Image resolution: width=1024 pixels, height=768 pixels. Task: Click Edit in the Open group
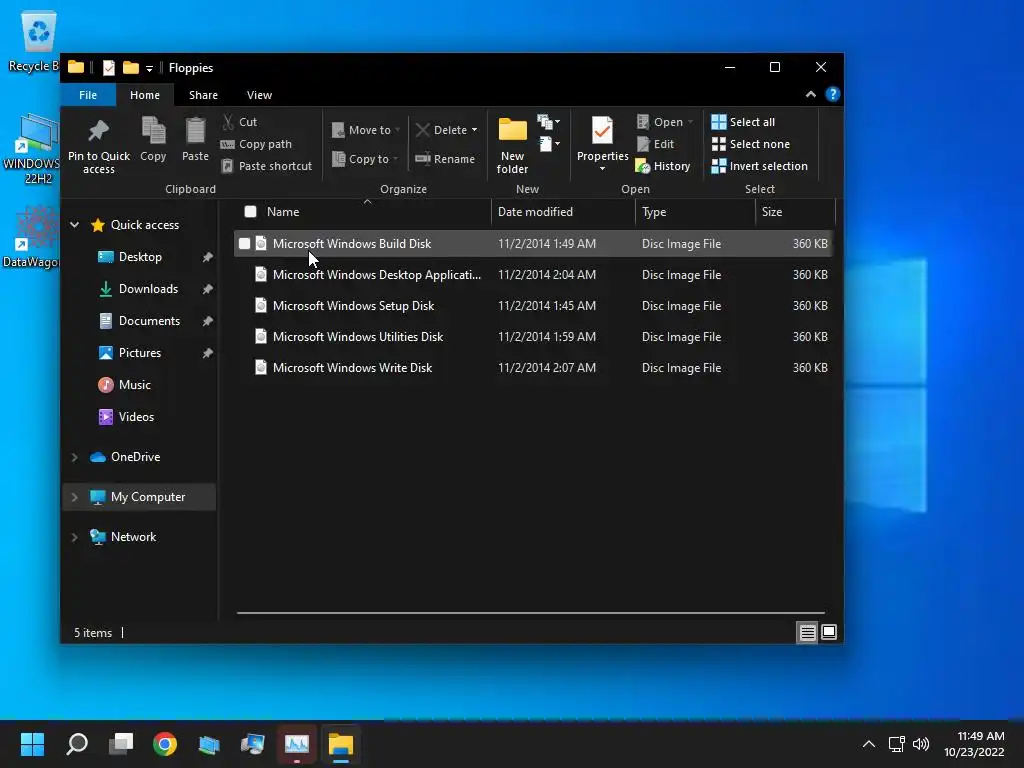click(x=655, y=144)
